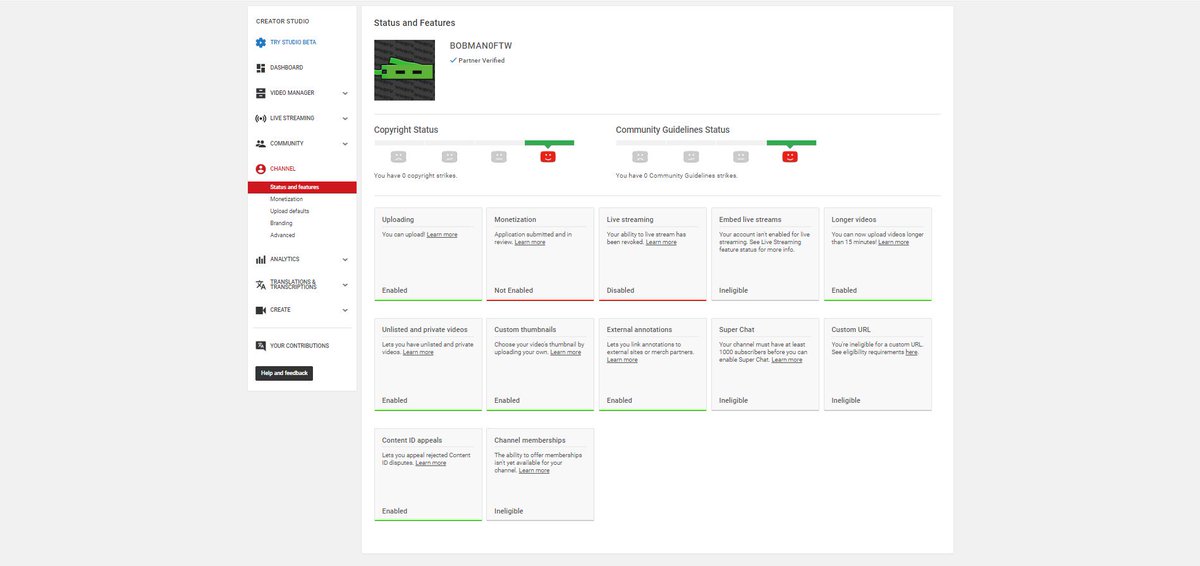Click the Your Contributions person icon
The image size is (1200, 566).
click(261, 346)
